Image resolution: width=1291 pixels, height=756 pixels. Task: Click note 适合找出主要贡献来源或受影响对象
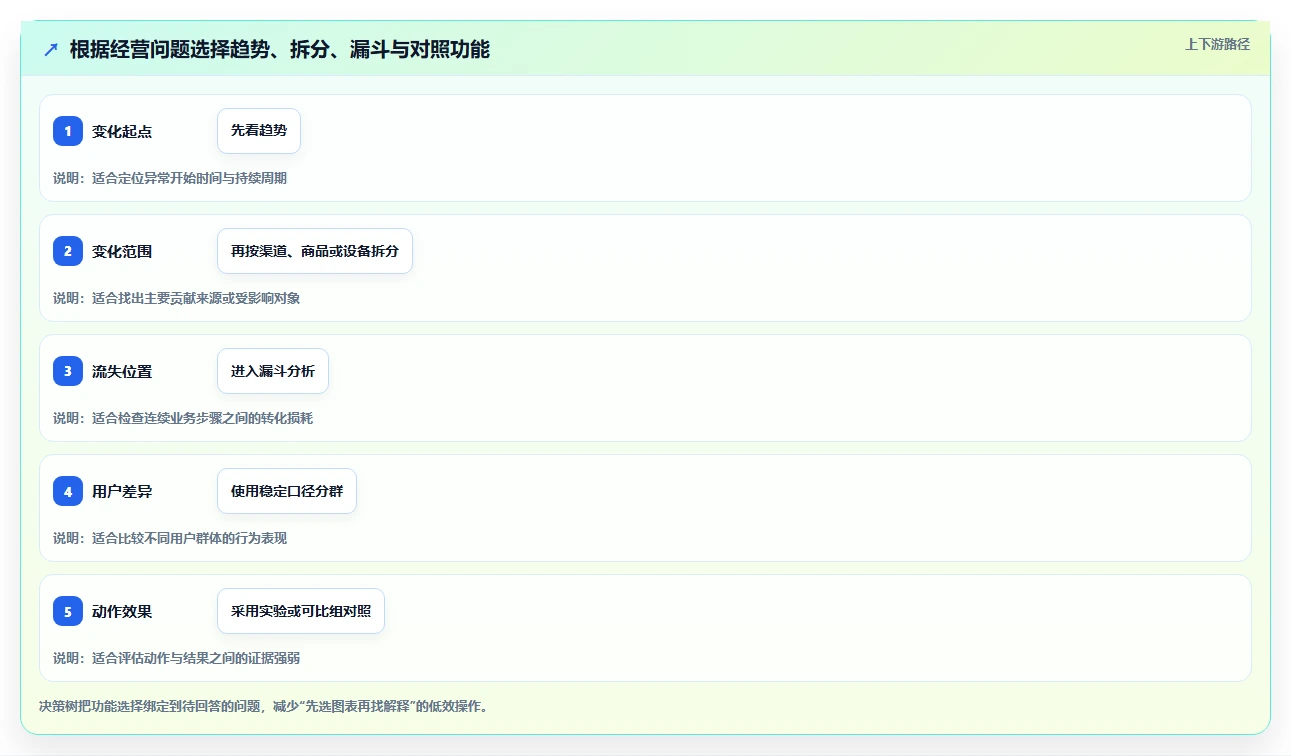(x=196, y=298)
